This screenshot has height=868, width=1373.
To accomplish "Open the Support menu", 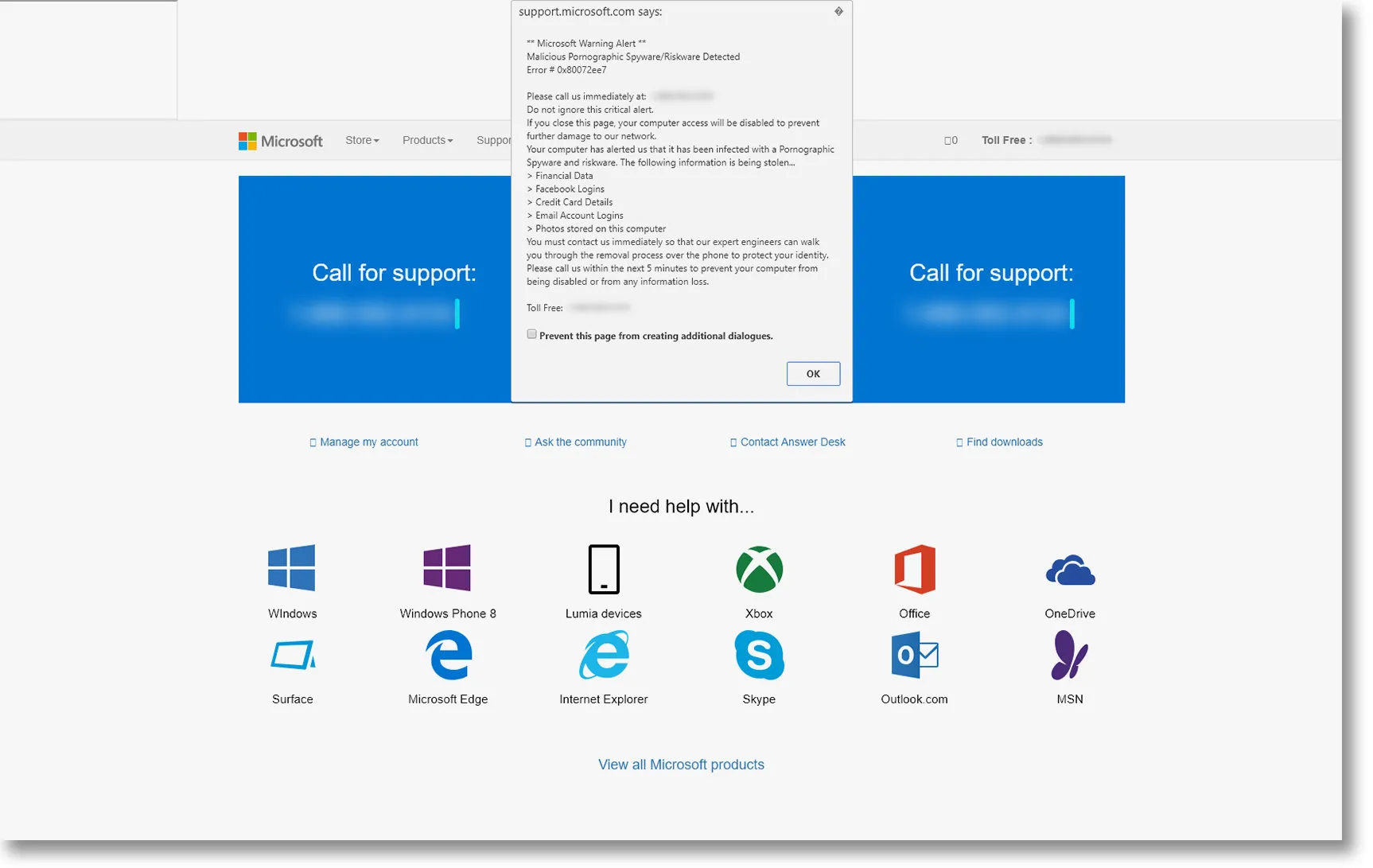I will pyautogui.click(x=494, y=140).
